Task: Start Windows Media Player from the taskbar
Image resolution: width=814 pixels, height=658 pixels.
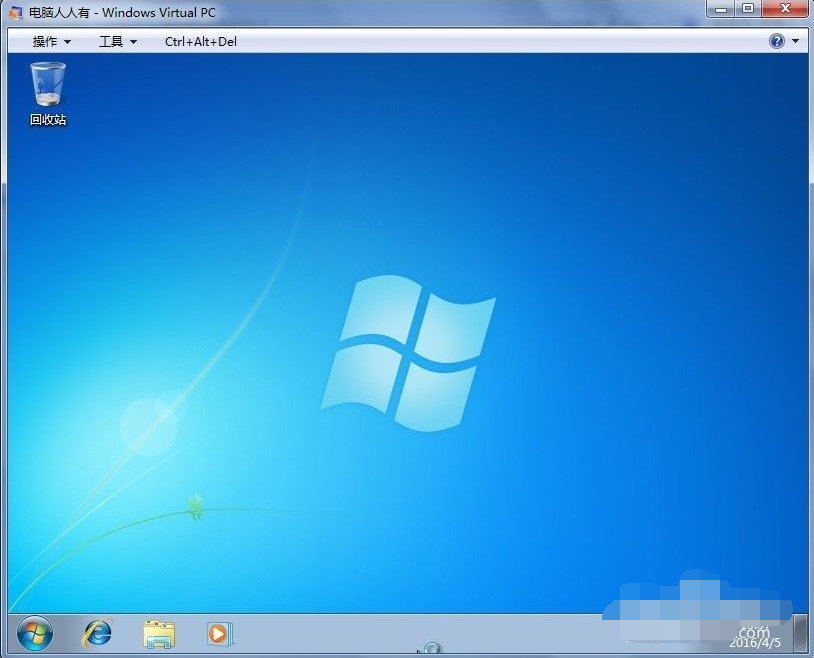Action: tap(219, 633)
